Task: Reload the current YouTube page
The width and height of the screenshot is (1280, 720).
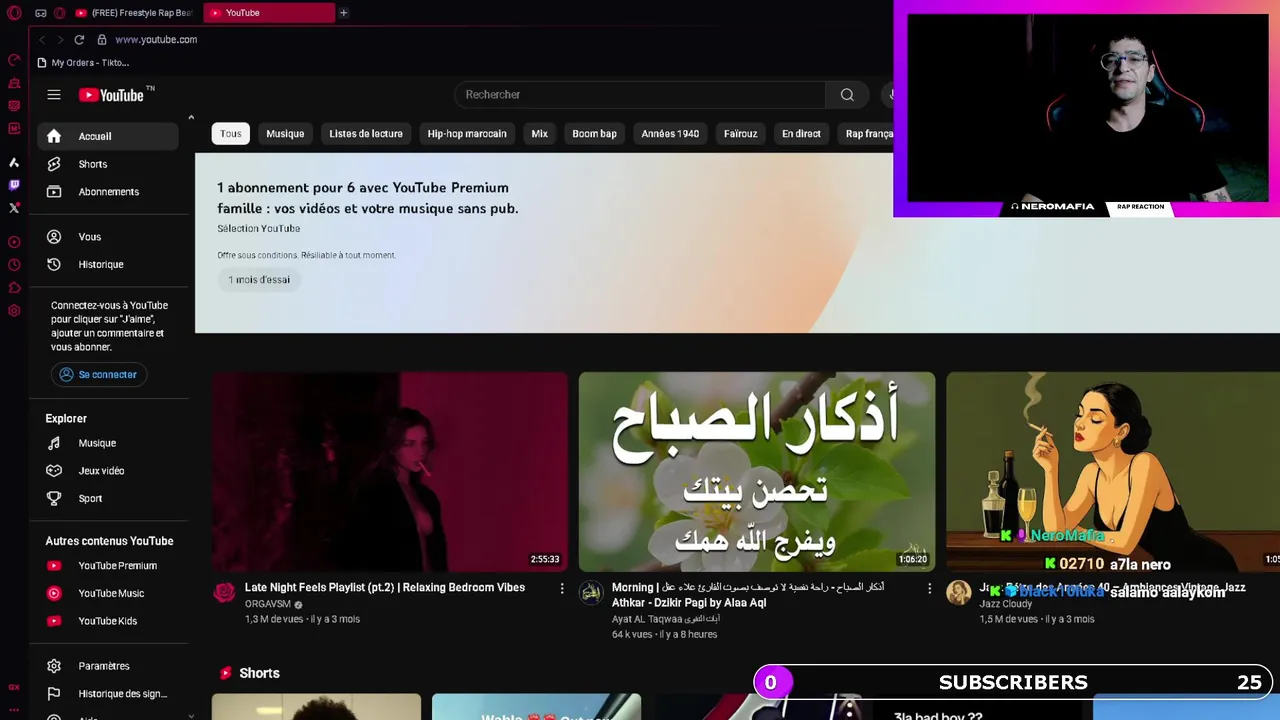Action: 79,40
